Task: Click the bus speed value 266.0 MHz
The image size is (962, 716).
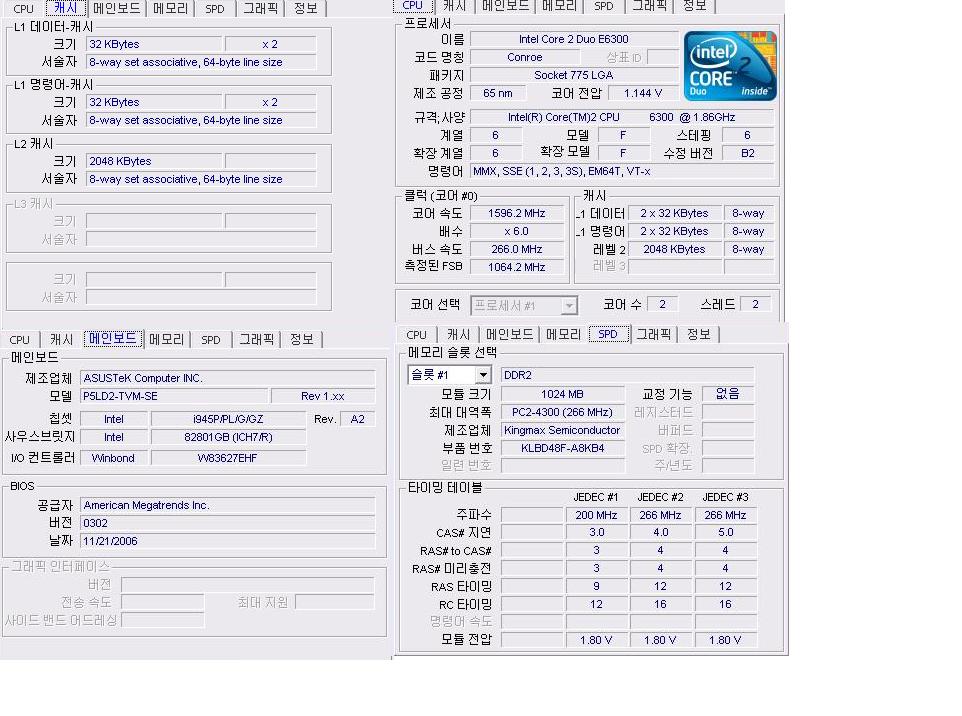Action: coord(517,249)
